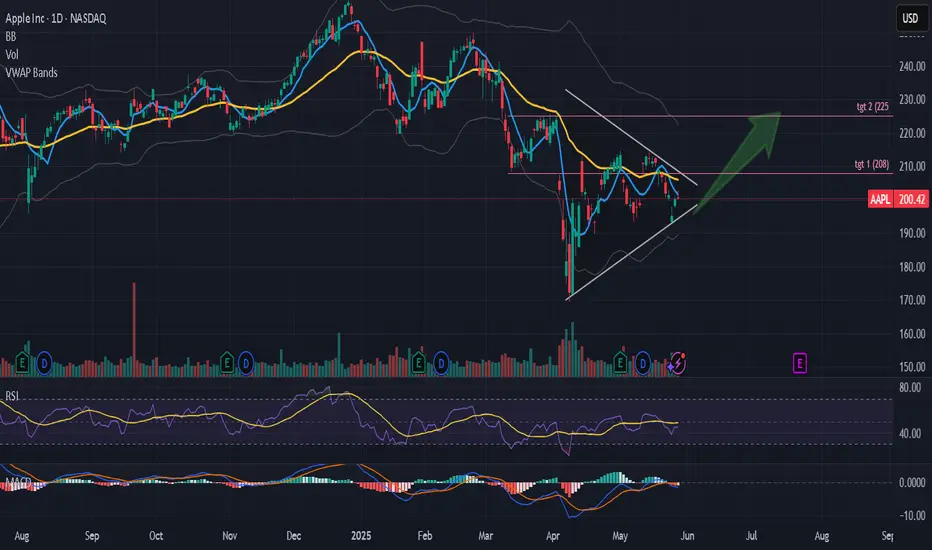Select the tgt 2 (225 line label

pos(872,106)
